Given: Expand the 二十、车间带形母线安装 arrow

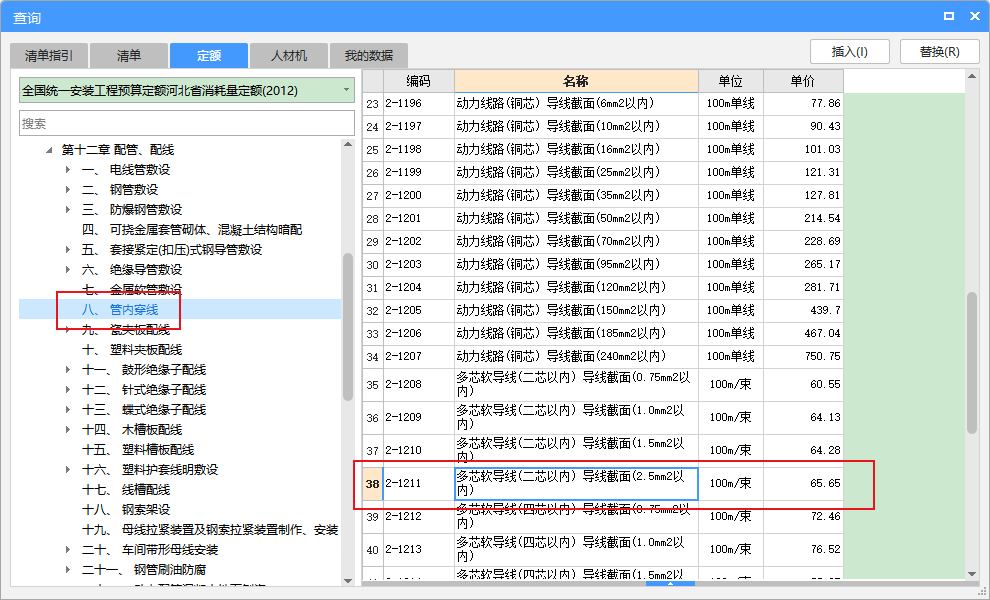Looking at the screenshot, I should [68, 549].
